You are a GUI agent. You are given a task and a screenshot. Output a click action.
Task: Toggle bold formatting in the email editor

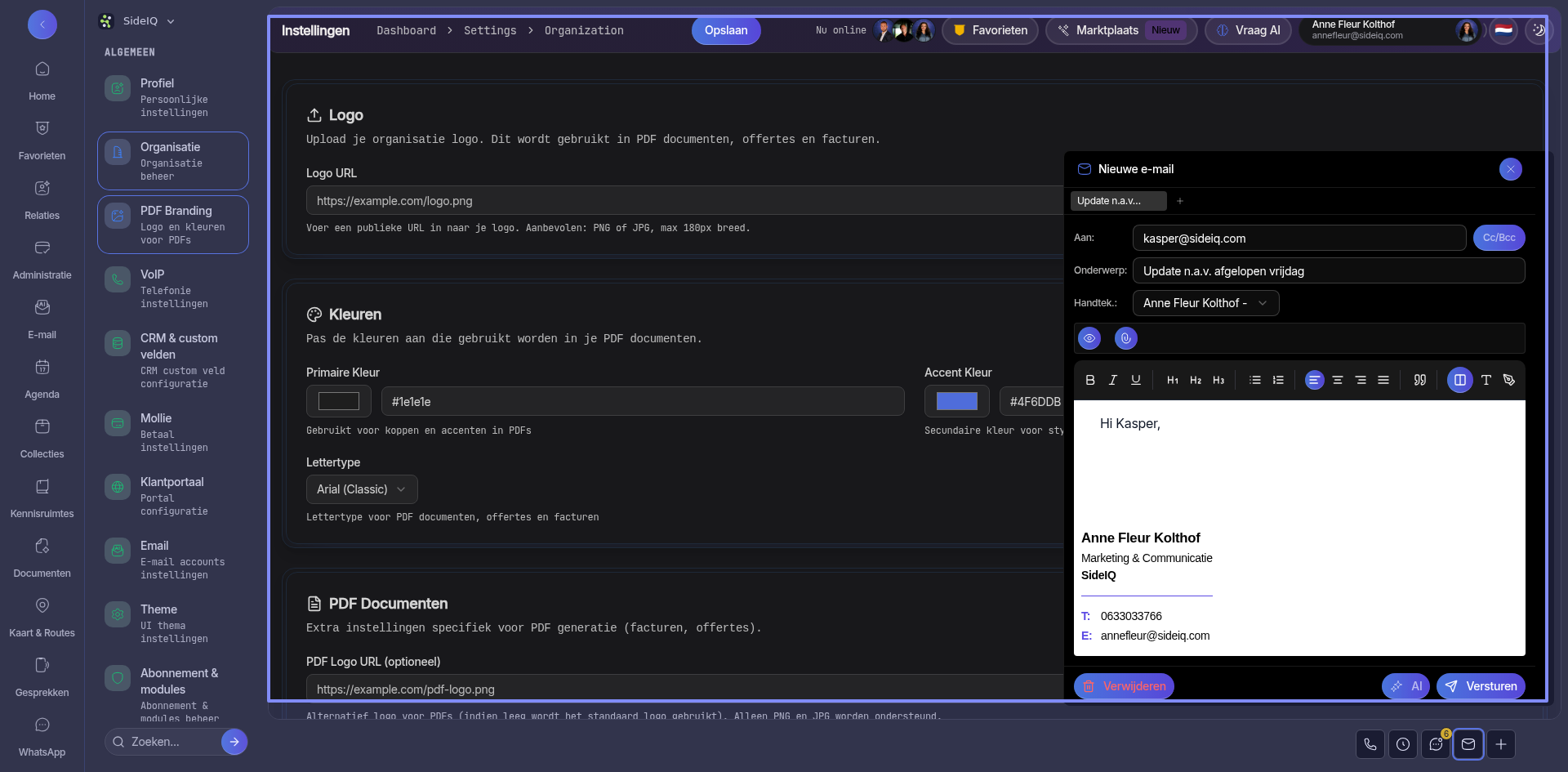point(1089,380)
